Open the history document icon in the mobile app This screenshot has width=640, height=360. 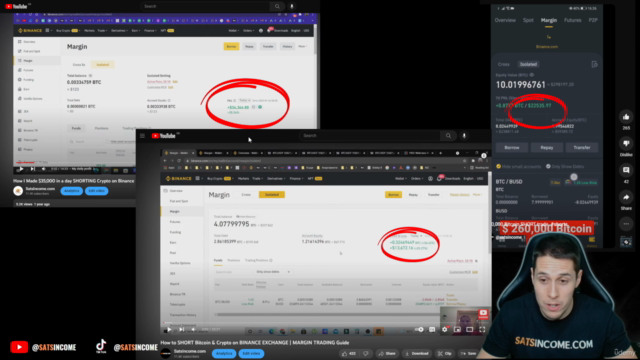tap(594, 64)
